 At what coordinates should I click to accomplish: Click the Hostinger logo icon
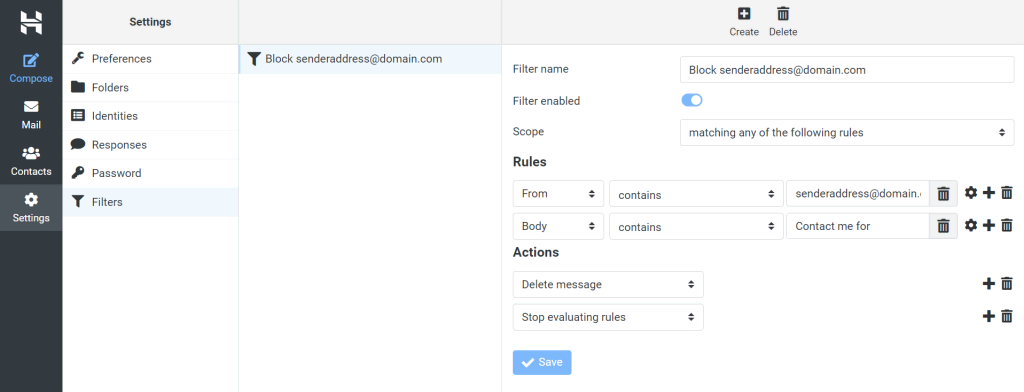31,22
